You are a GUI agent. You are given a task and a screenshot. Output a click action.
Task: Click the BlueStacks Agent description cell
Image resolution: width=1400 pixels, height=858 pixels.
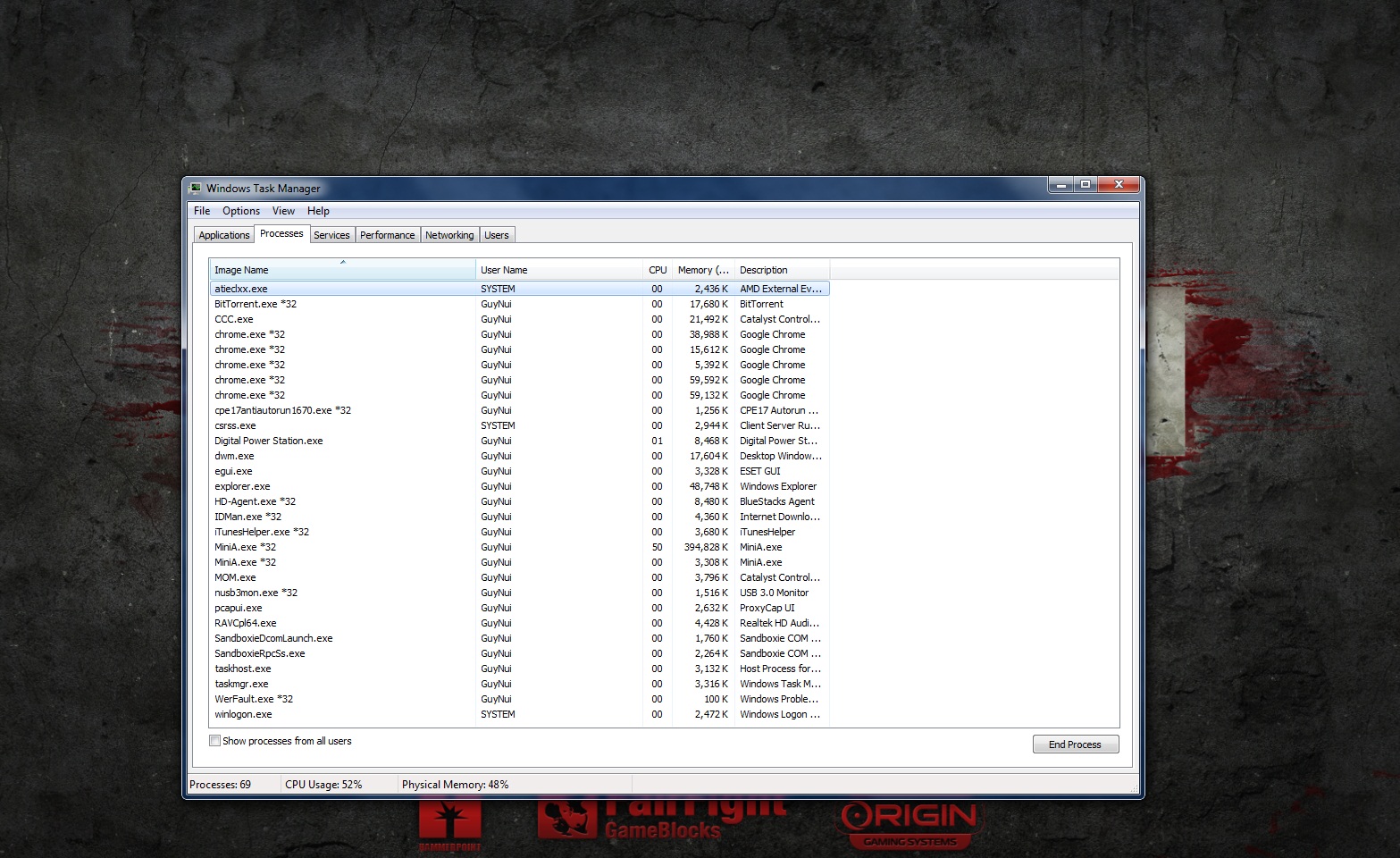coord(777,501)
